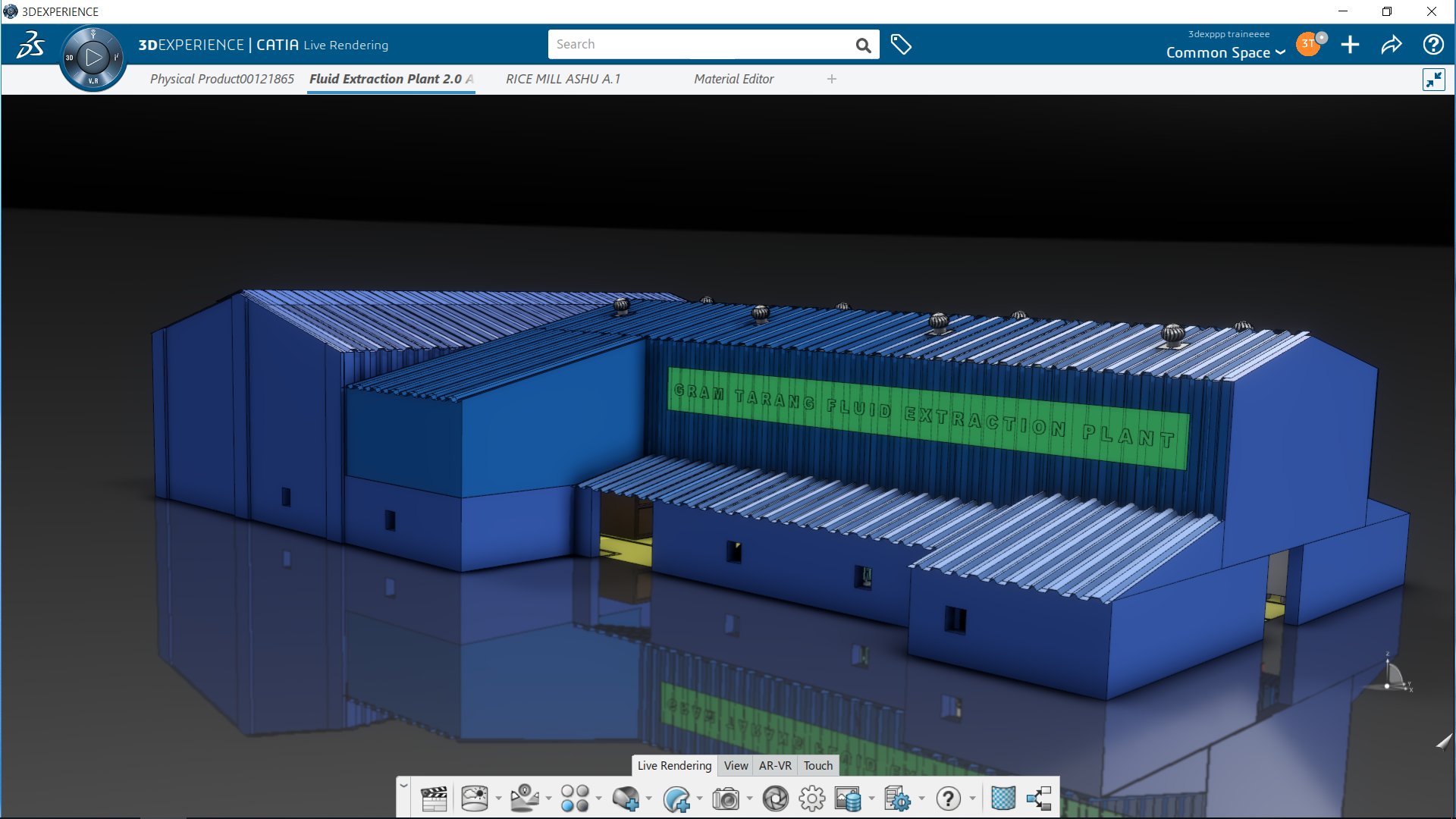The width and height of the screenshot is (1456, 819).
Task: Open the Common Space dropdown
Action: pyautogui.click(x=1225, y=52)
